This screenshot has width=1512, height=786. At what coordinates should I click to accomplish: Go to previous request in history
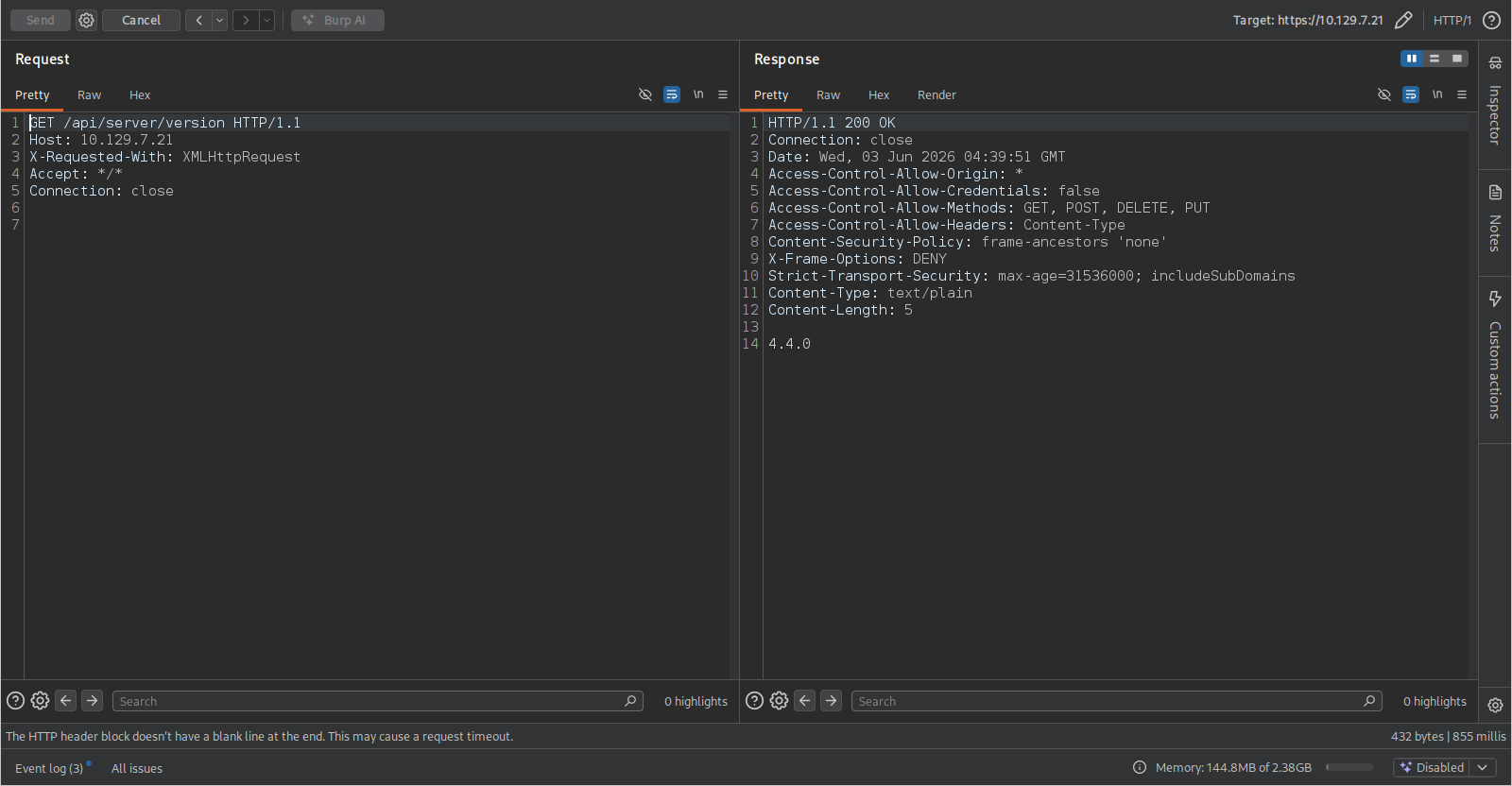click(x=198, y=20)
